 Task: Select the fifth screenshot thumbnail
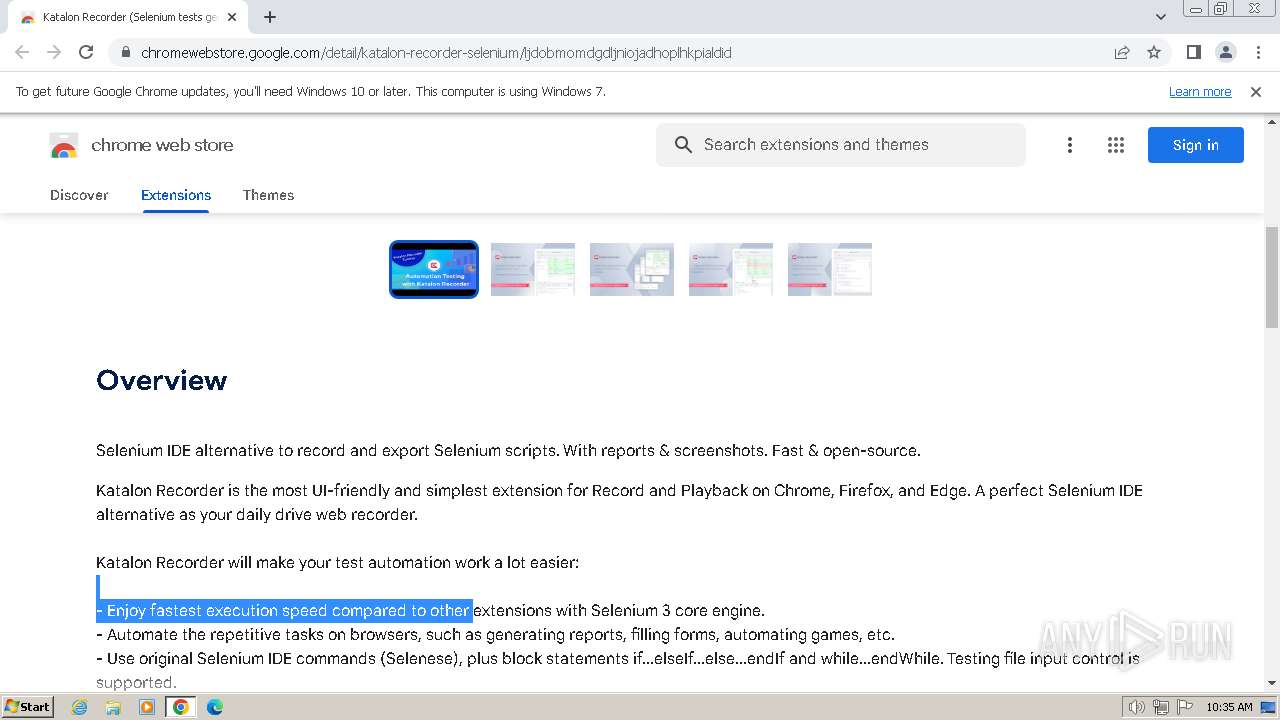(830, 269)
